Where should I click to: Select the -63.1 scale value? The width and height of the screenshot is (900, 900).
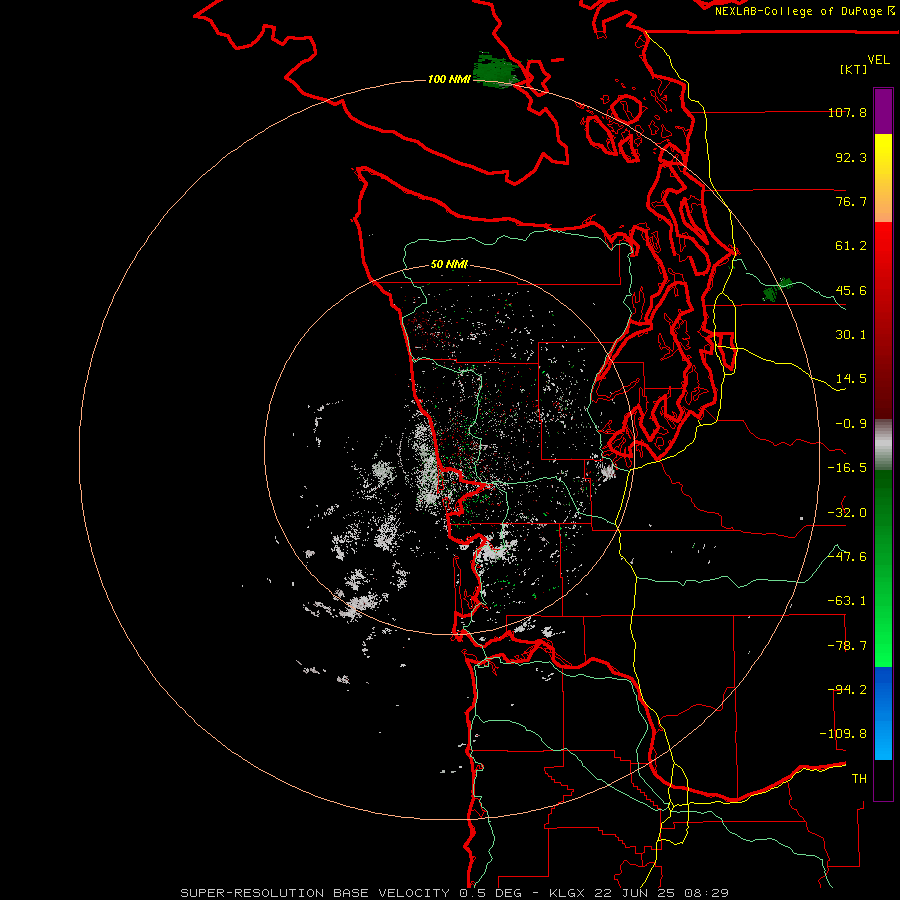[x=848, y=601]
